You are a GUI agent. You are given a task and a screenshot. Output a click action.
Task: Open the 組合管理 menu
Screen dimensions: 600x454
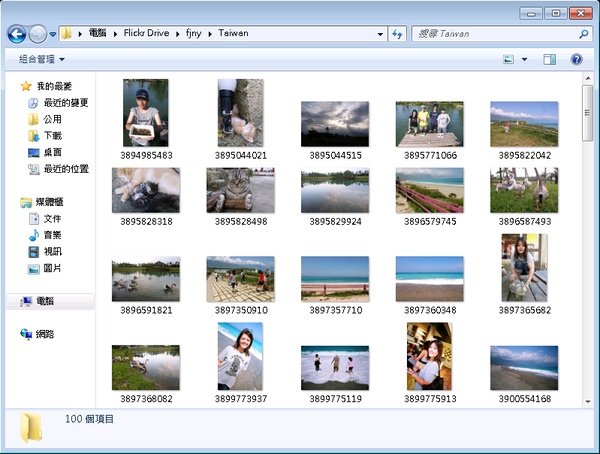[41, 59]
